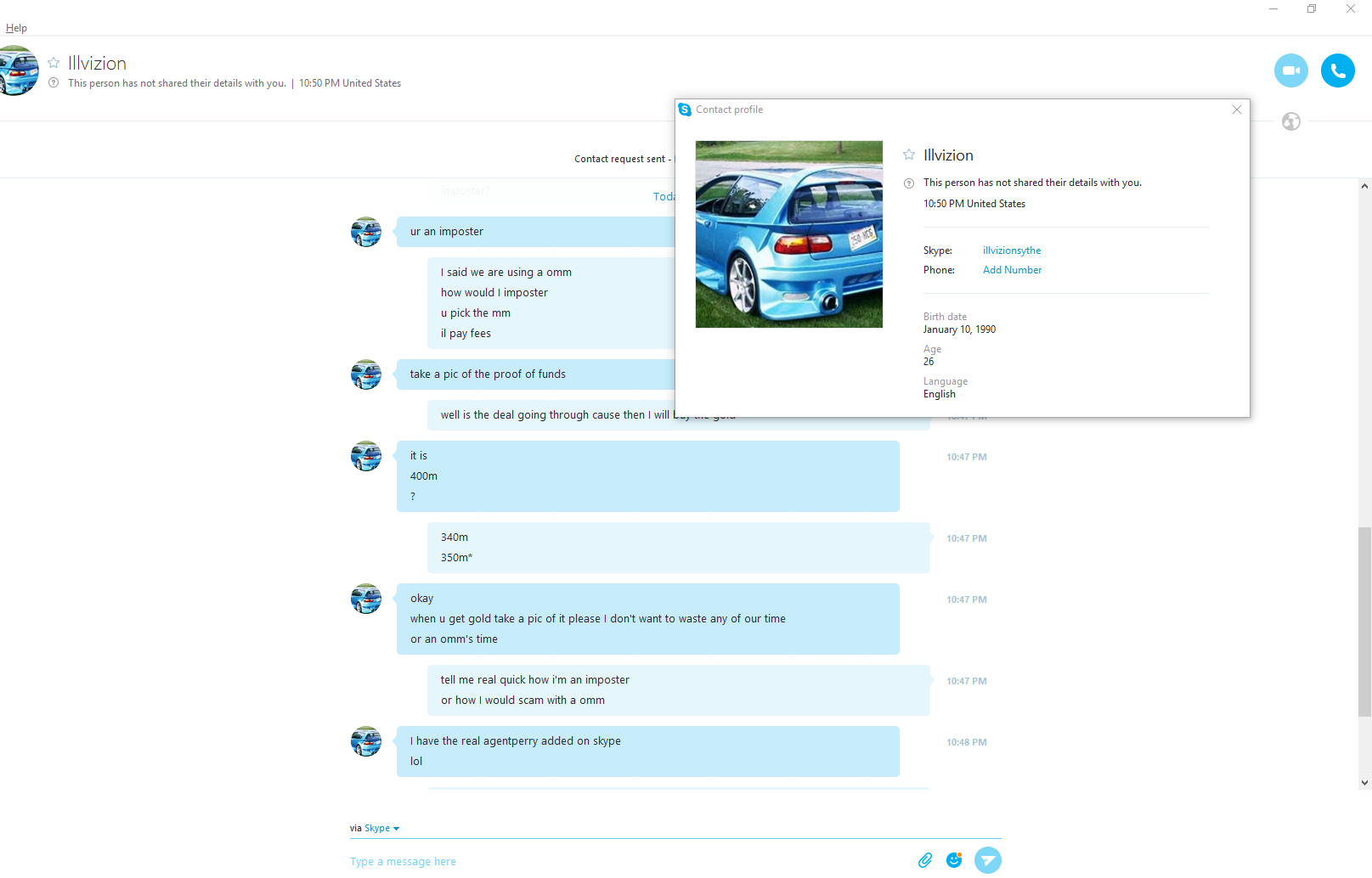Click the chat scrollbar down arrow

[1364, 783]
